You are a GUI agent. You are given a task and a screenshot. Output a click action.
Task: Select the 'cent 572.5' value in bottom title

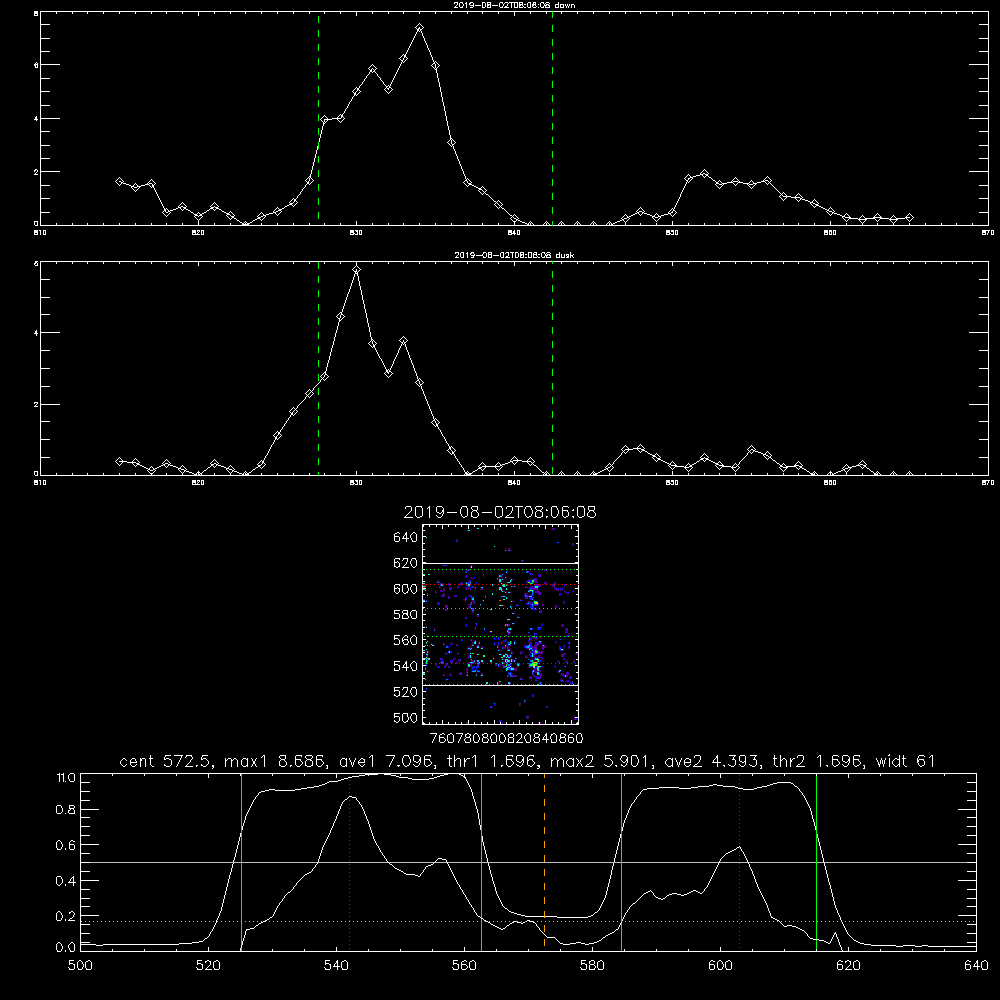coord(166,761)
